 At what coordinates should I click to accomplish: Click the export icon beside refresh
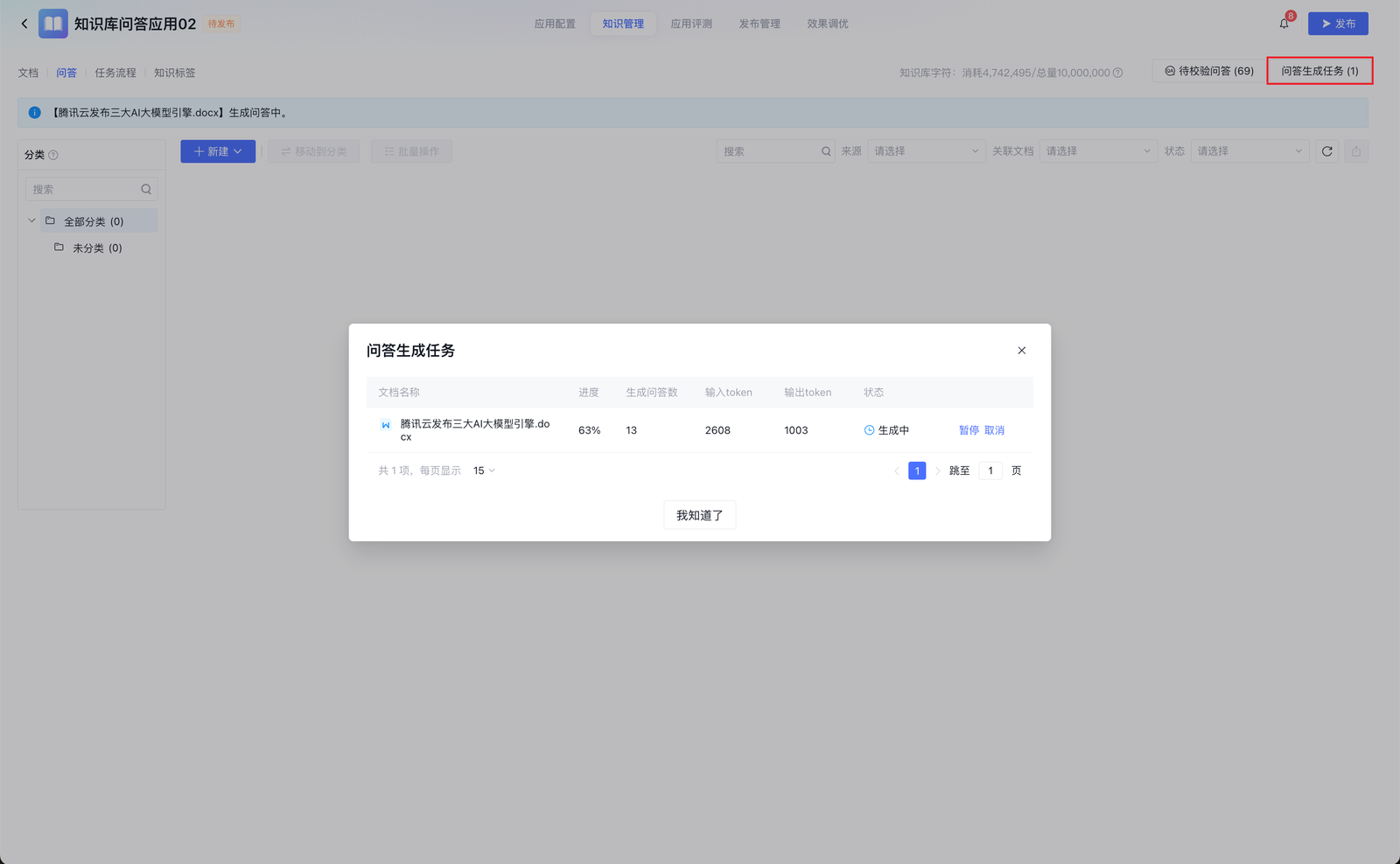click(x=1355, y=151)
